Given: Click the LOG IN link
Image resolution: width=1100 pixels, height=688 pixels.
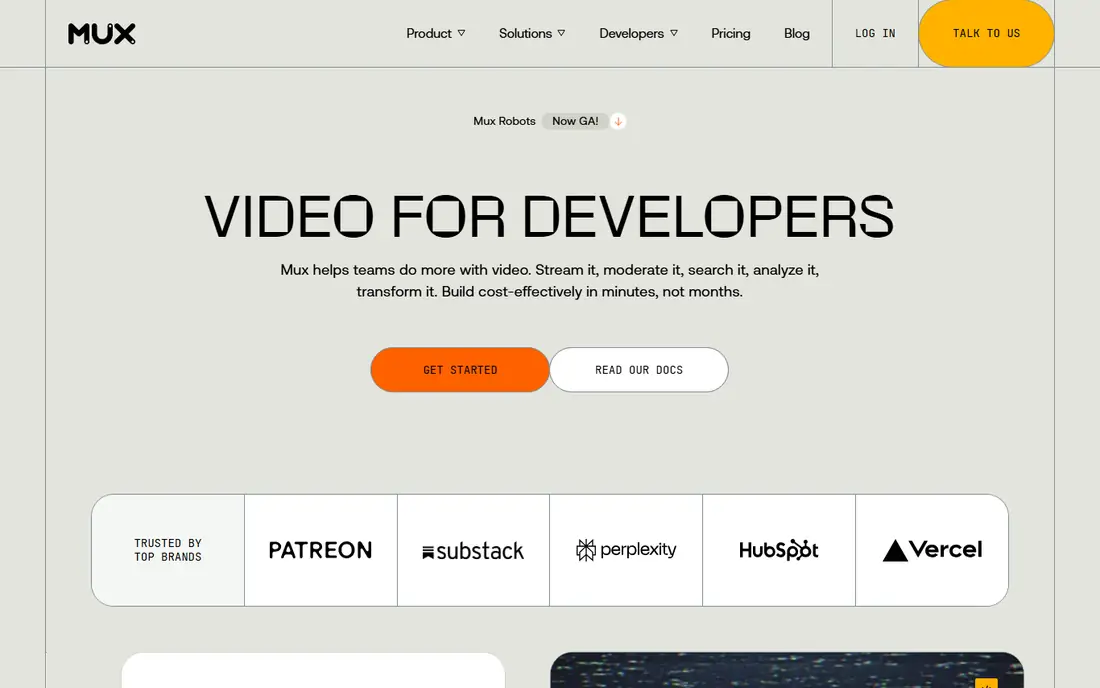Looking at the screenshot, I should [875, 33].
